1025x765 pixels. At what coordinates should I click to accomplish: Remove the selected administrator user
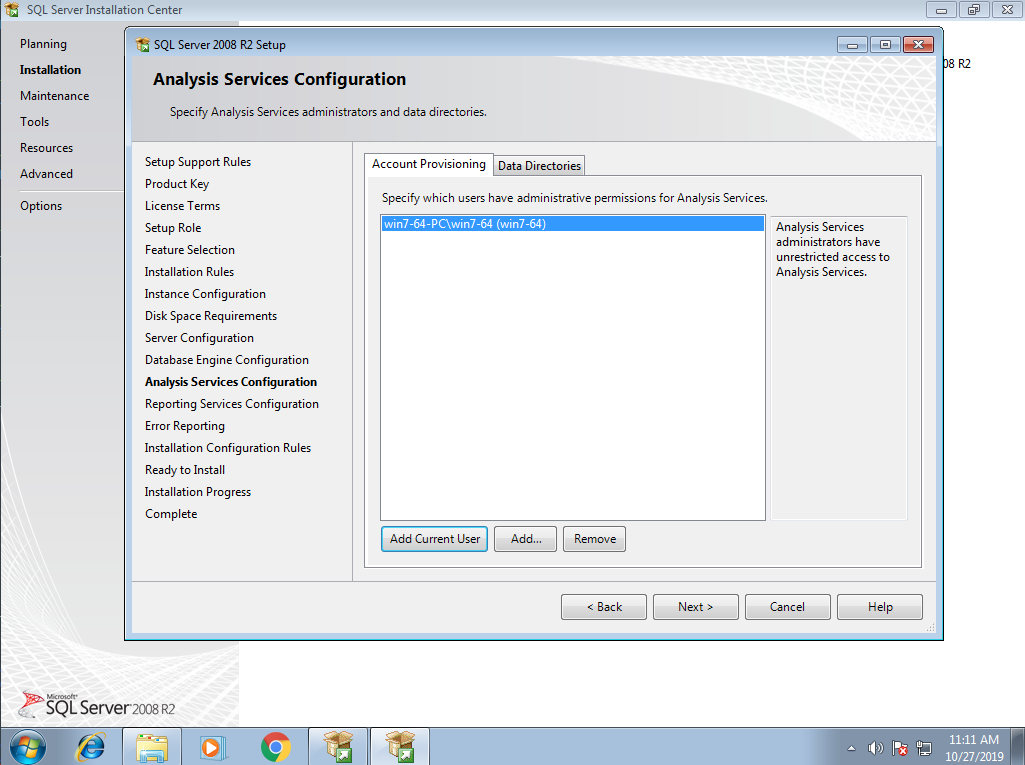pos(594,539)
